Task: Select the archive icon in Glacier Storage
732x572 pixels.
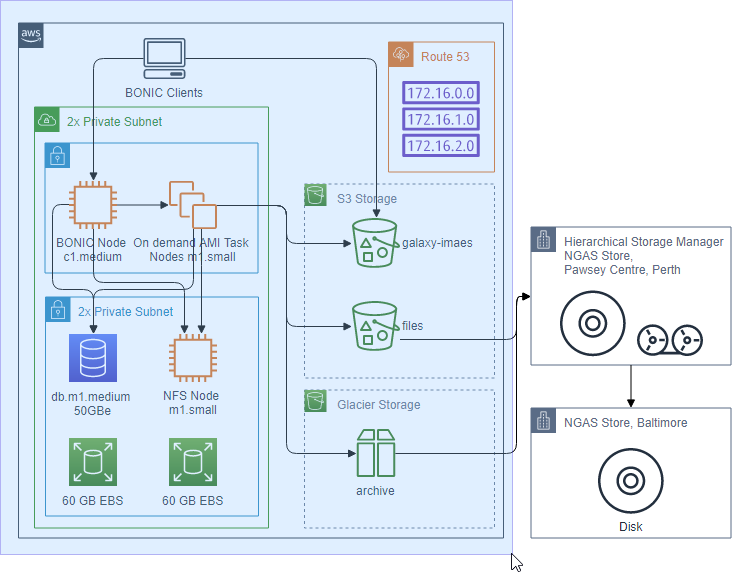Action: point(376,453)
